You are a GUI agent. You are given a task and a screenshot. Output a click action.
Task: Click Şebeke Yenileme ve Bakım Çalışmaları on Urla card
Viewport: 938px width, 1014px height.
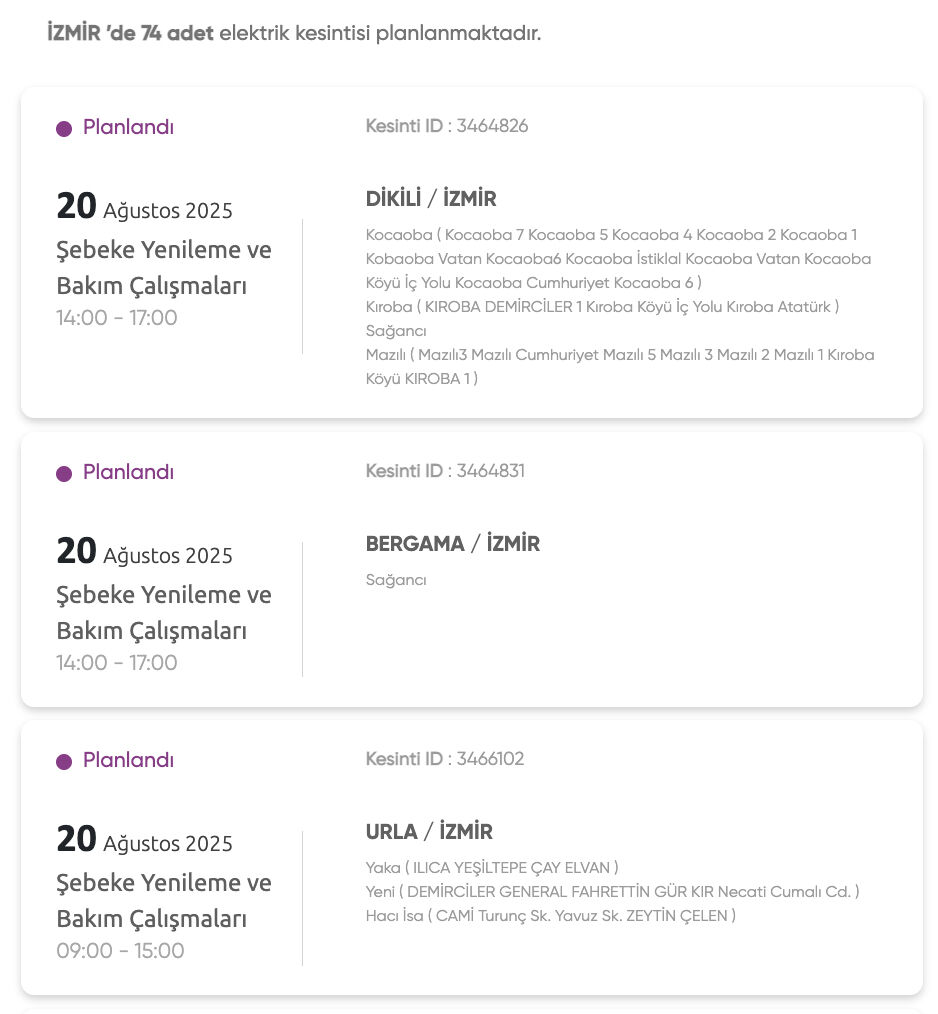coord(164,901)
